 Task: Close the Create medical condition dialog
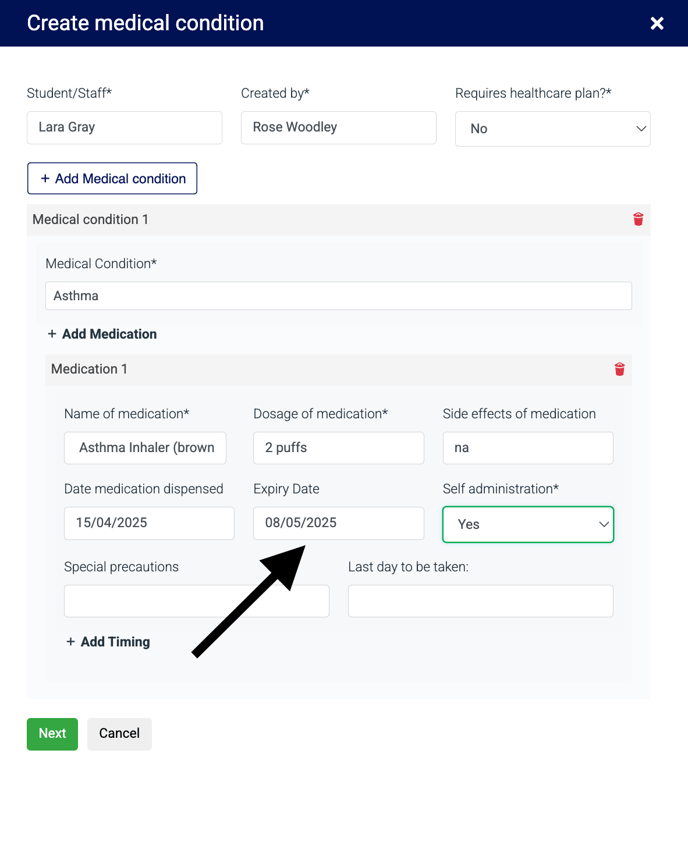(x=657, y=23)
